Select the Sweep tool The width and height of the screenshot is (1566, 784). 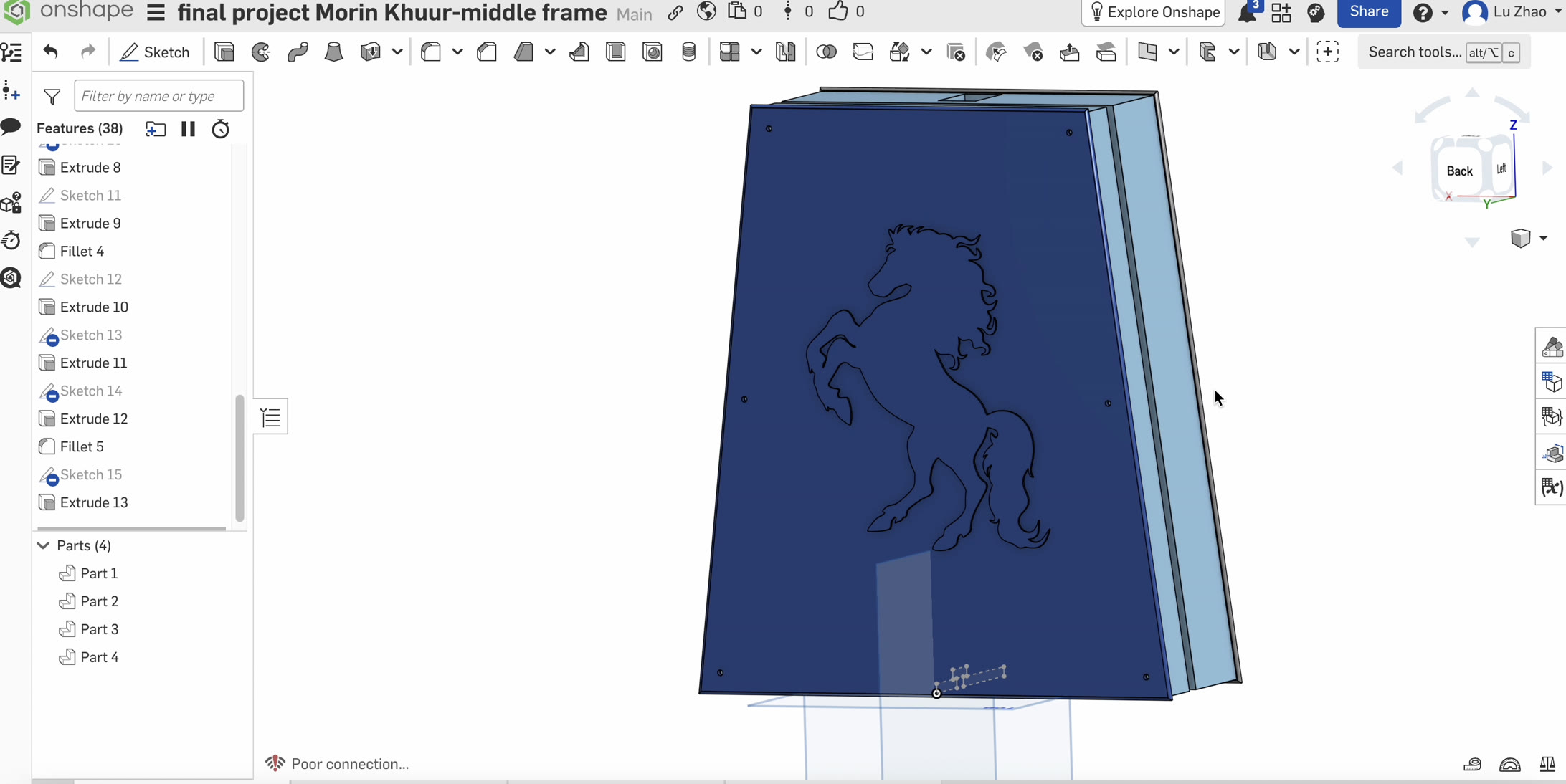[298, 52]
